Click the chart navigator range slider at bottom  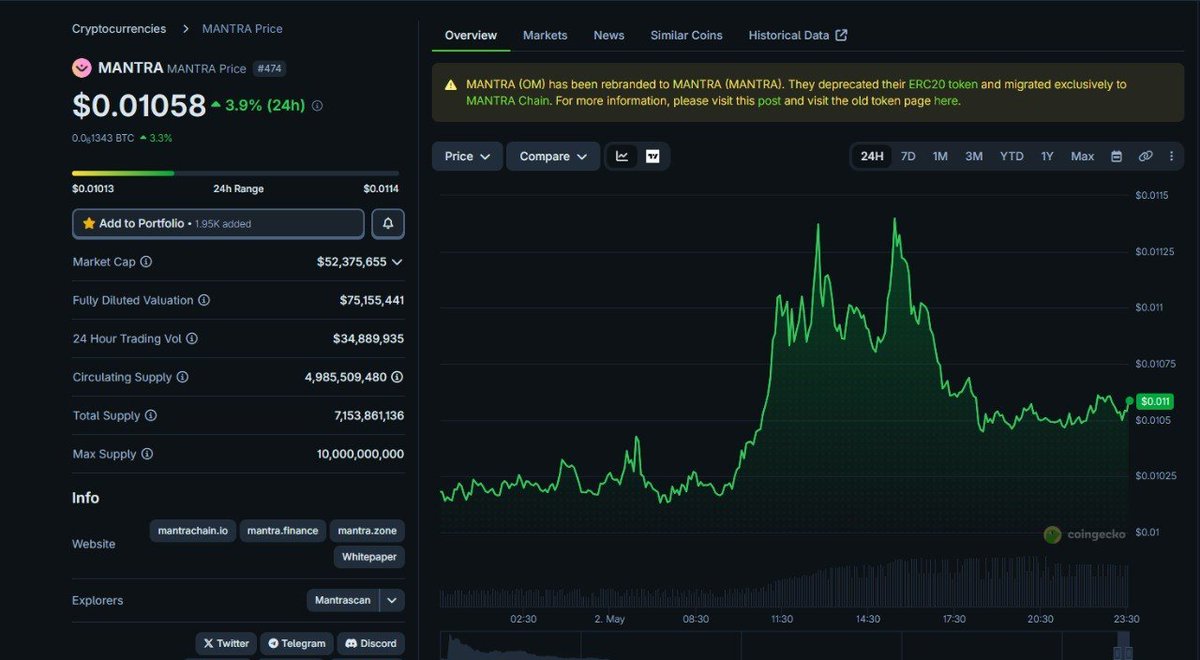(x=785, y=646)
